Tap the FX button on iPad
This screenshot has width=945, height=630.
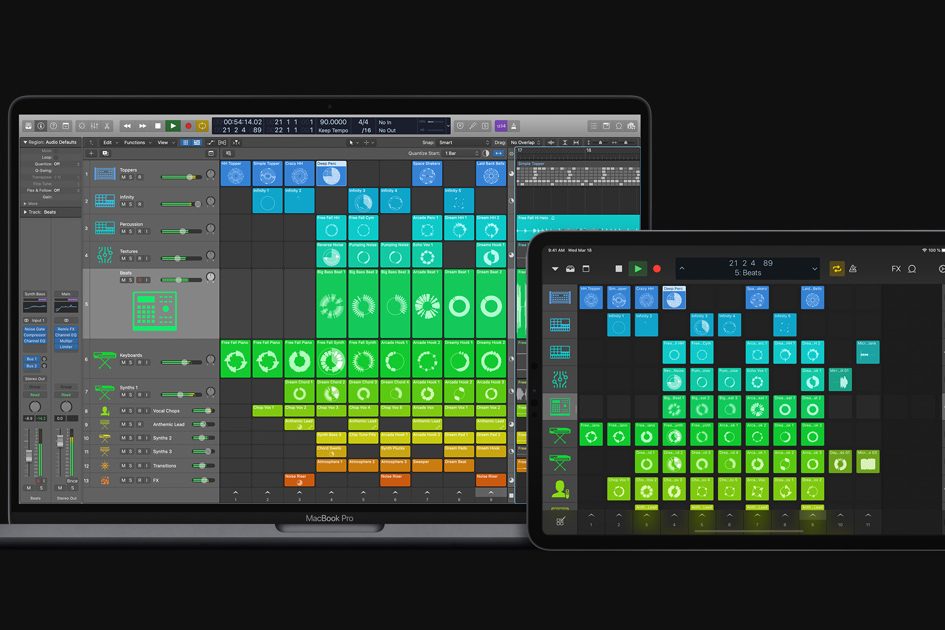pyautogui.click(x=896, y=269)
